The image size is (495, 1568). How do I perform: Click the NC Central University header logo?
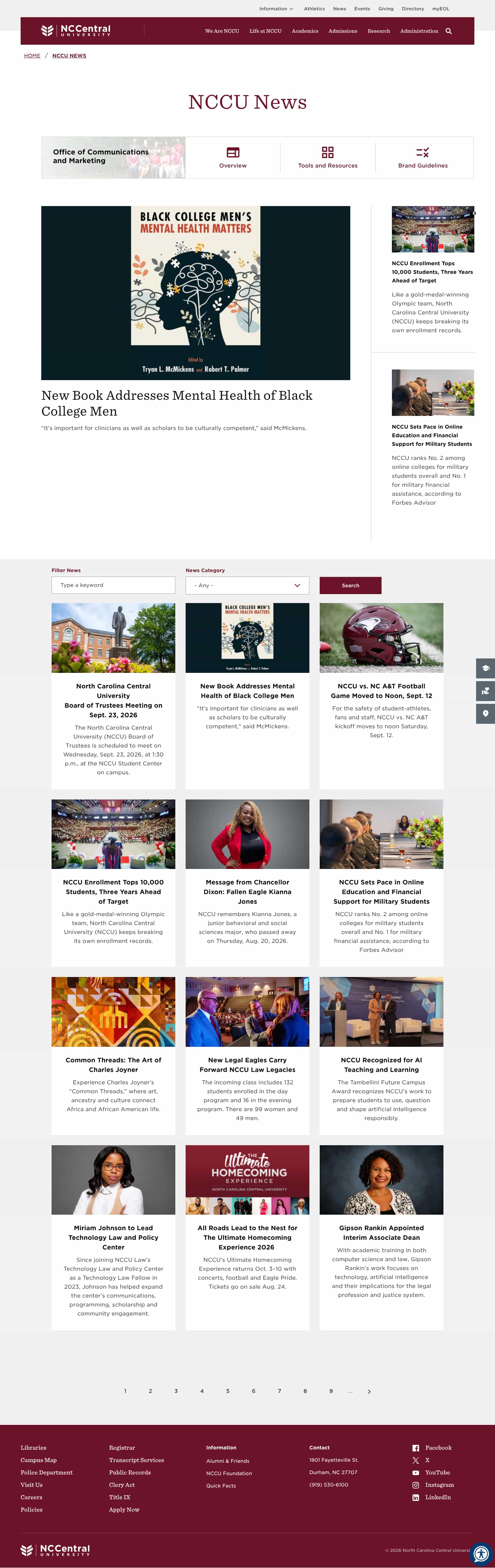pyautogui.click(x=76, y=30)
